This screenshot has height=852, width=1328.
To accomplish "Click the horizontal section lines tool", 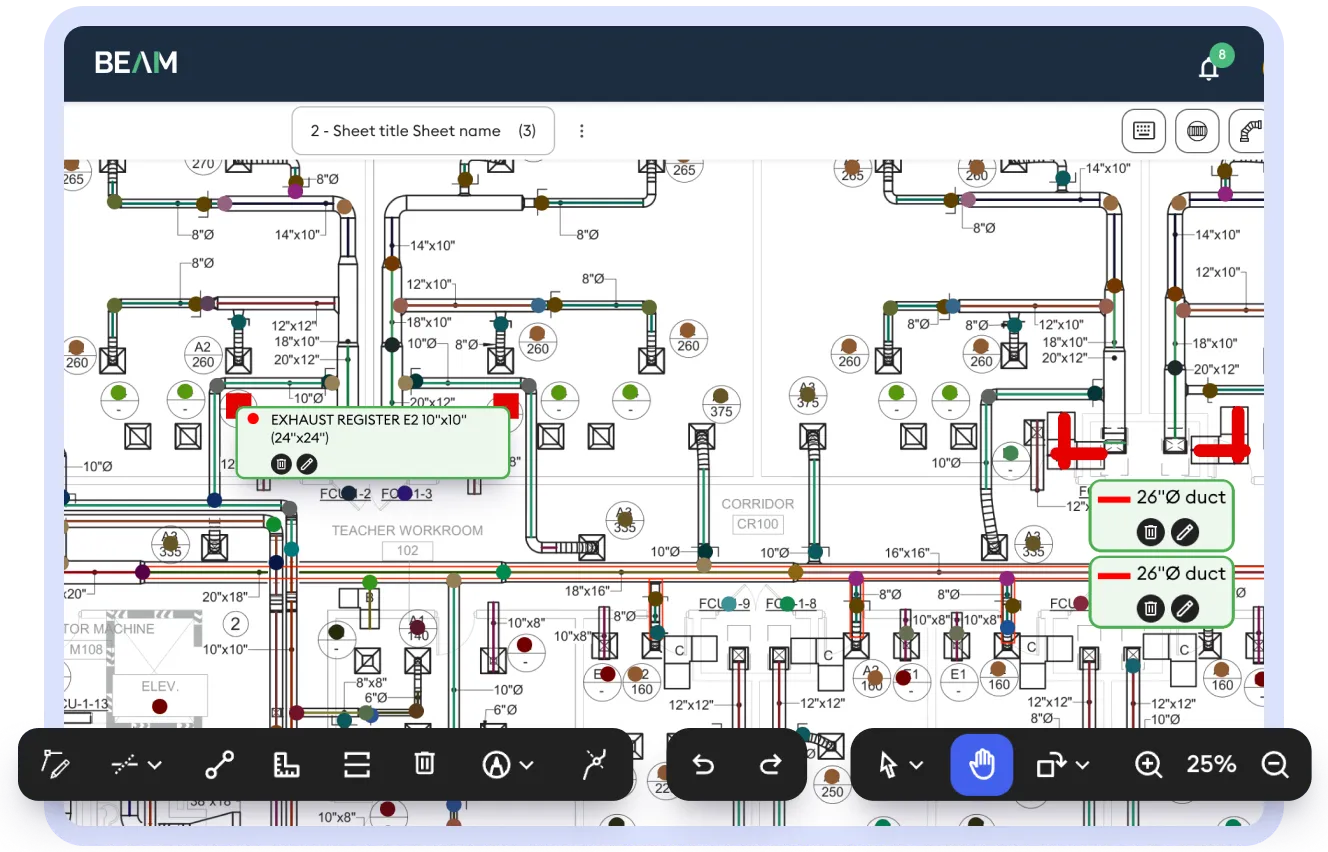I will 356,765.
